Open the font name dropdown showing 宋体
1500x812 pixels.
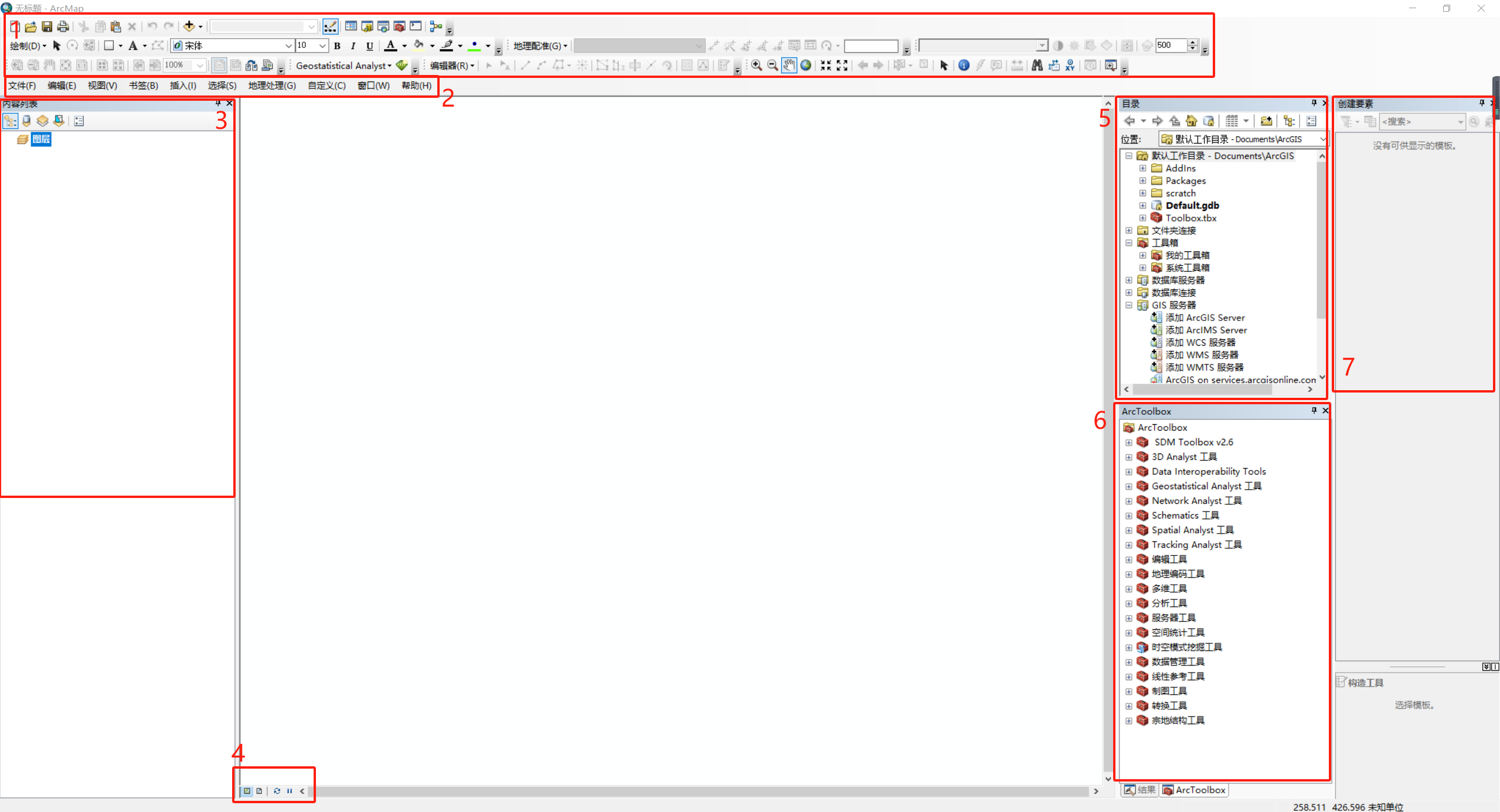[x=288, y=46]
